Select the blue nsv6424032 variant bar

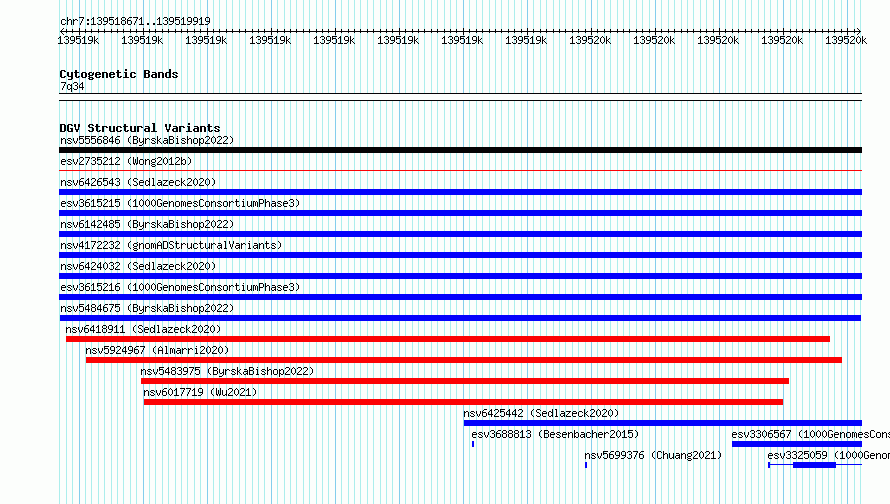pyautogui.click(x=460, y=276)
